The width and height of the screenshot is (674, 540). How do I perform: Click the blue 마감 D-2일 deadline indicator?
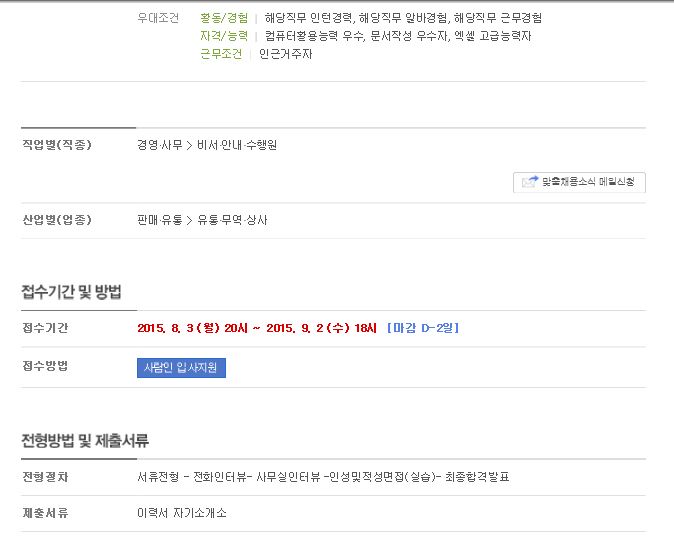(423, 328)
